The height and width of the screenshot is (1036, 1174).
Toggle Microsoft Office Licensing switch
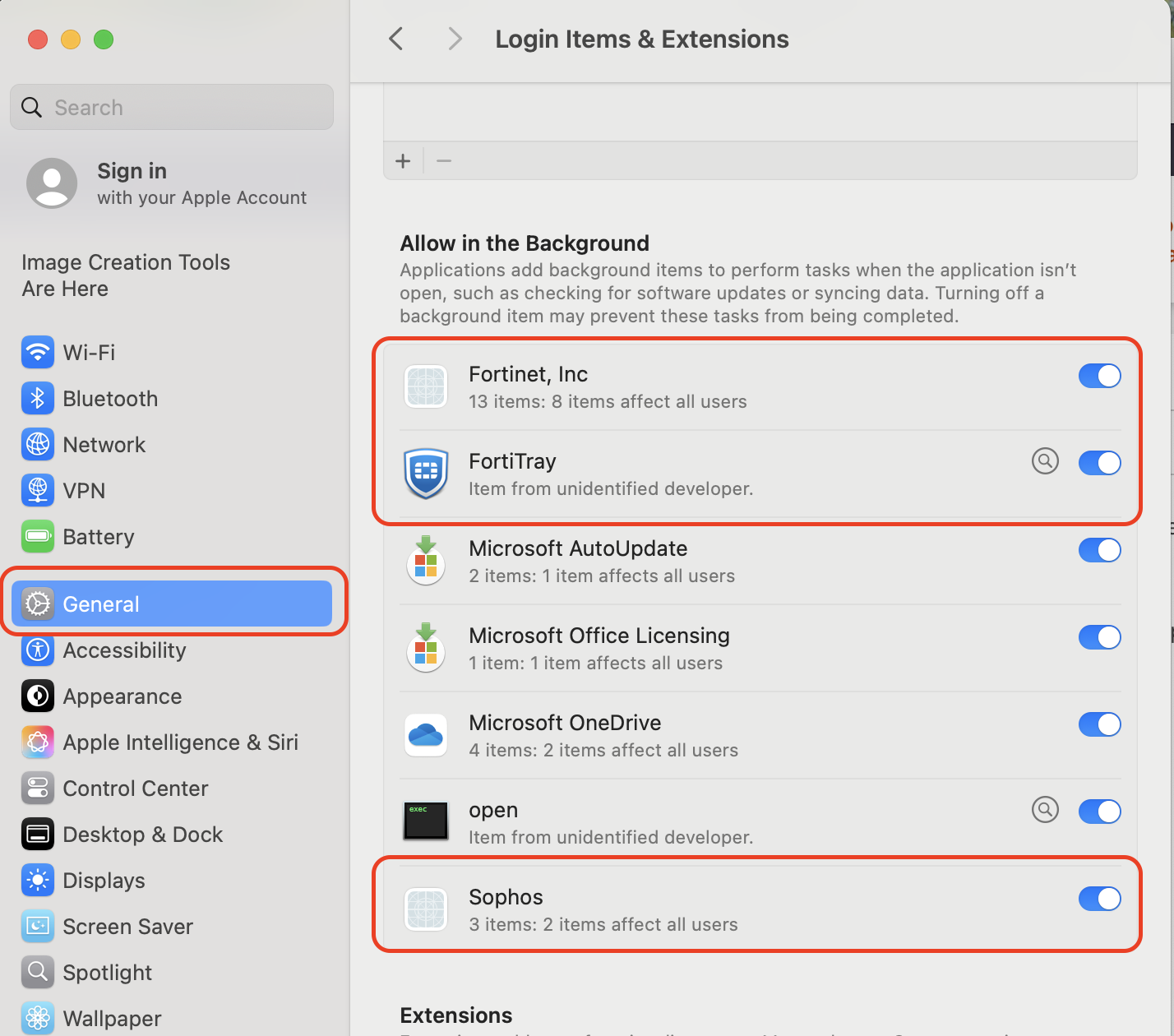[1099, 637]
